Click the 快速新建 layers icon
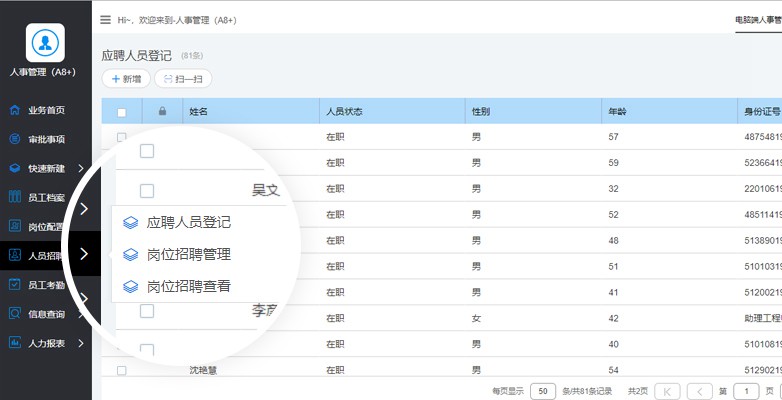Image resolution: width=782 pixels, height=400 pixels. click(15, 169)
